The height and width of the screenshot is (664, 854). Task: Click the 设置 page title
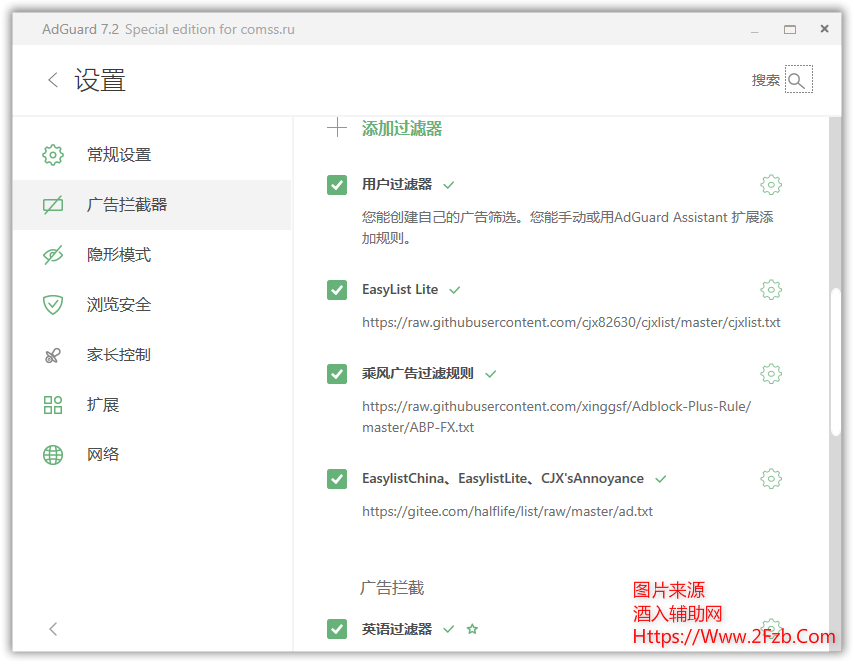coord(100,80)
